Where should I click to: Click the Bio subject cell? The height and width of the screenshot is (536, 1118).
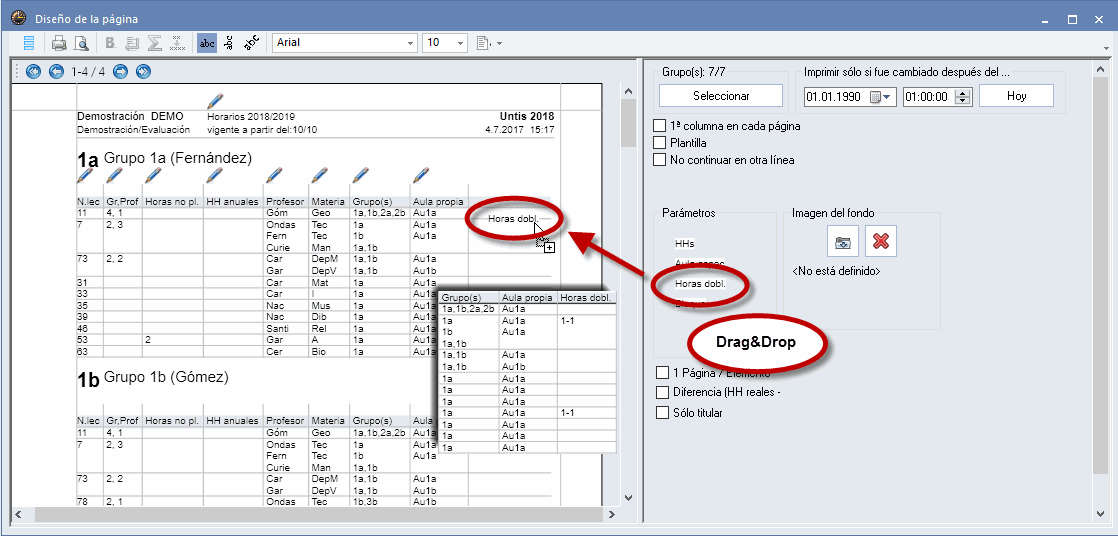point(319,351)
